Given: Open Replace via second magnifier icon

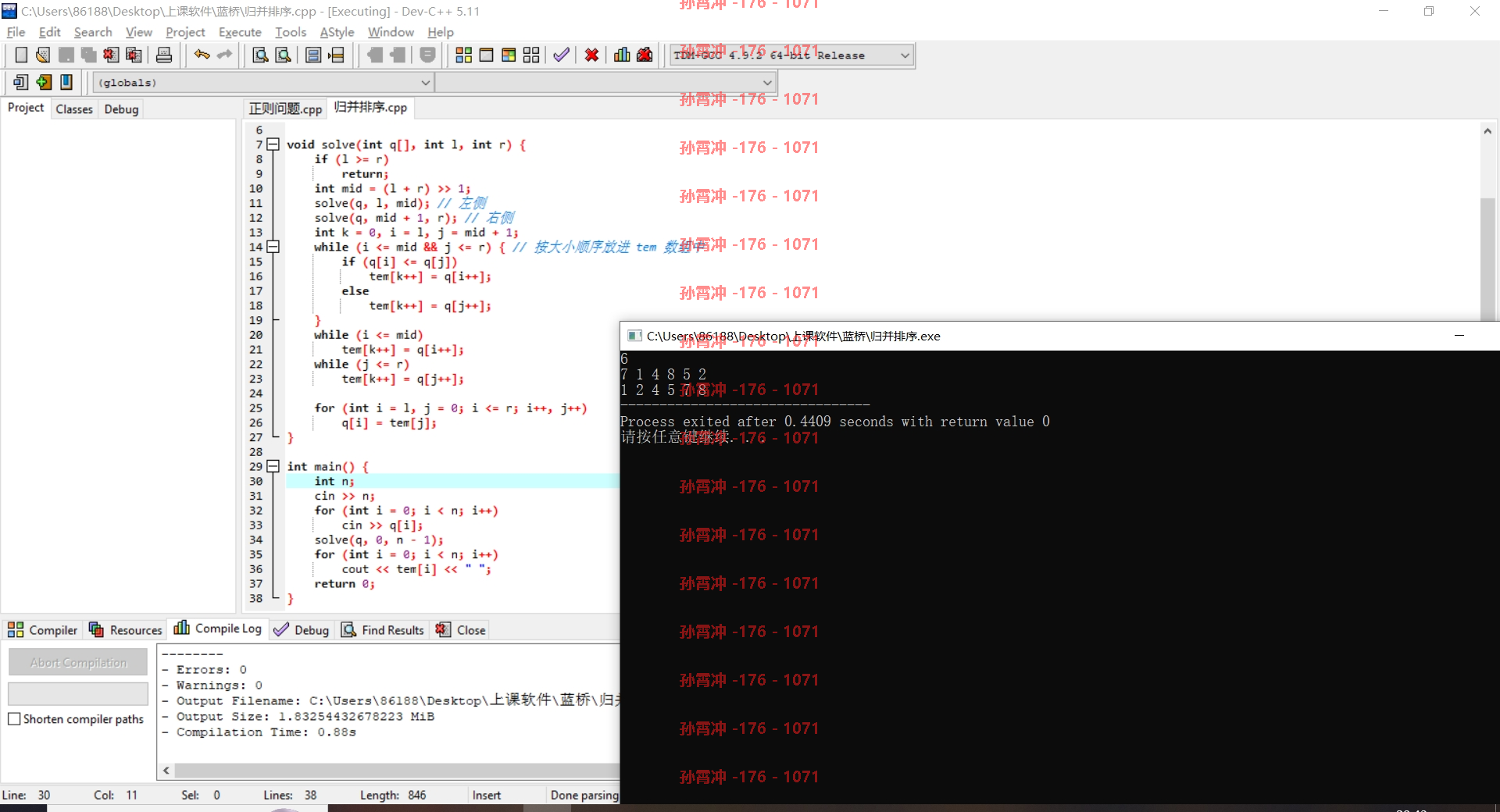Looking at the screenshot, I should tap(283, 55).
